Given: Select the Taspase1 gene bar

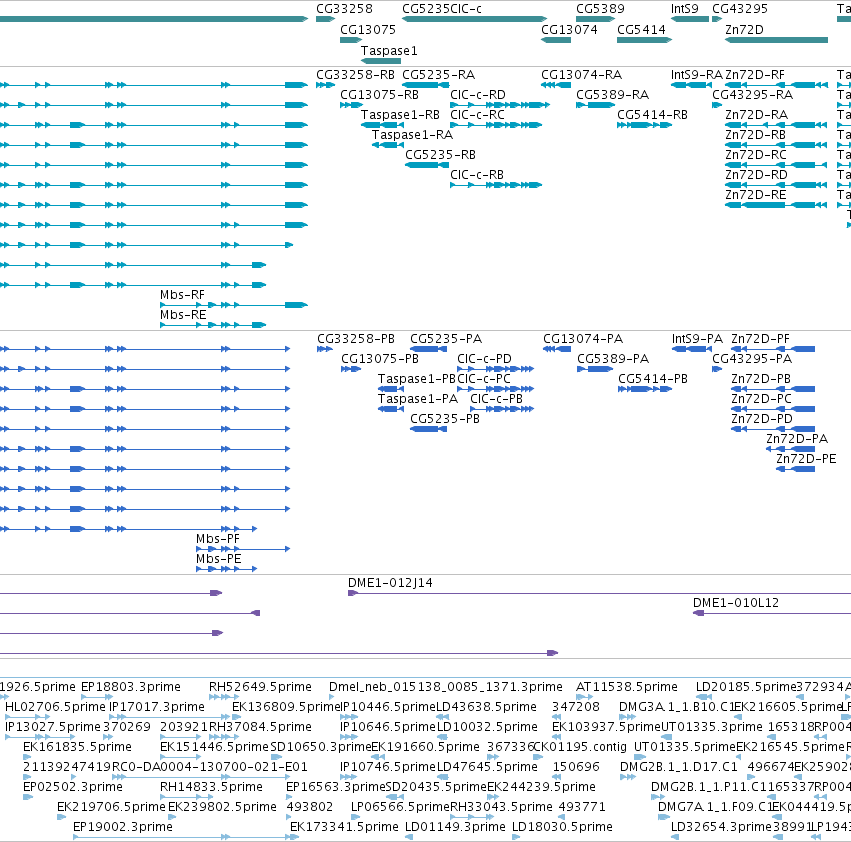Looking at the screenshot, I should (381, 61).
